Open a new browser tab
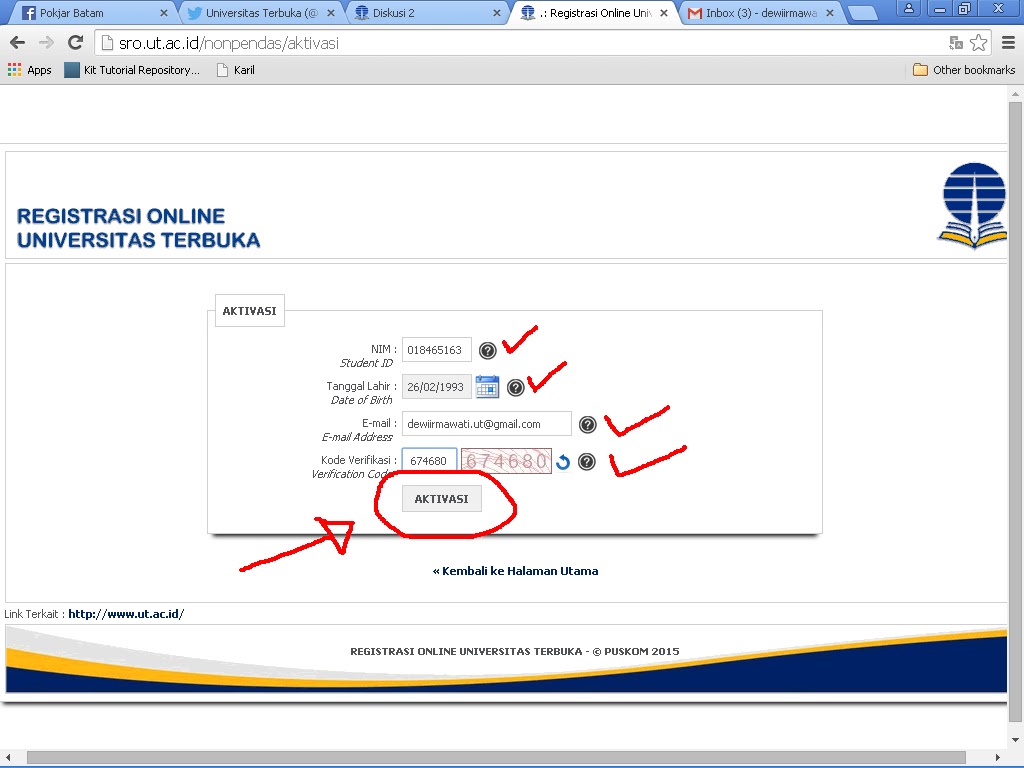 pos(863,14)
